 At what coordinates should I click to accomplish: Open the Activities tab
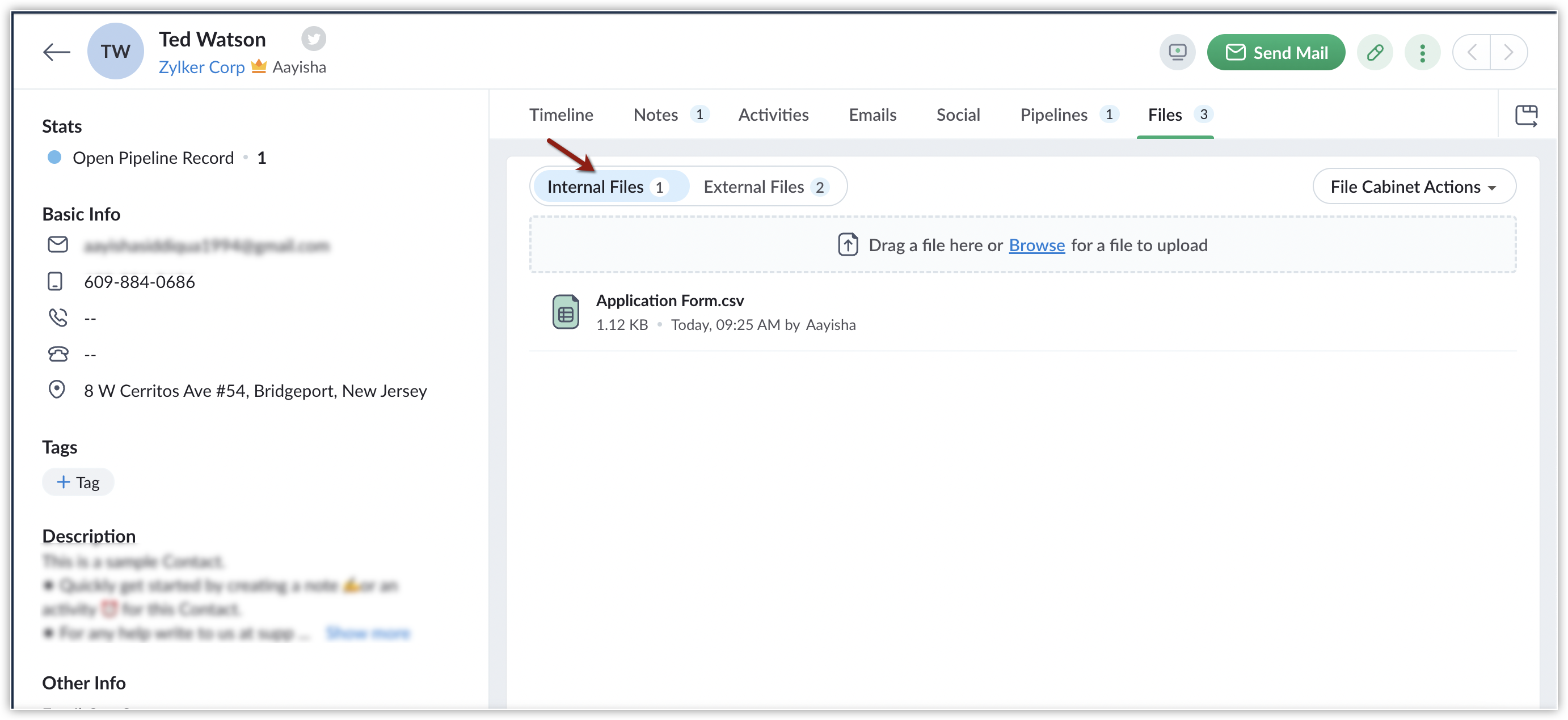pos(773,115)
